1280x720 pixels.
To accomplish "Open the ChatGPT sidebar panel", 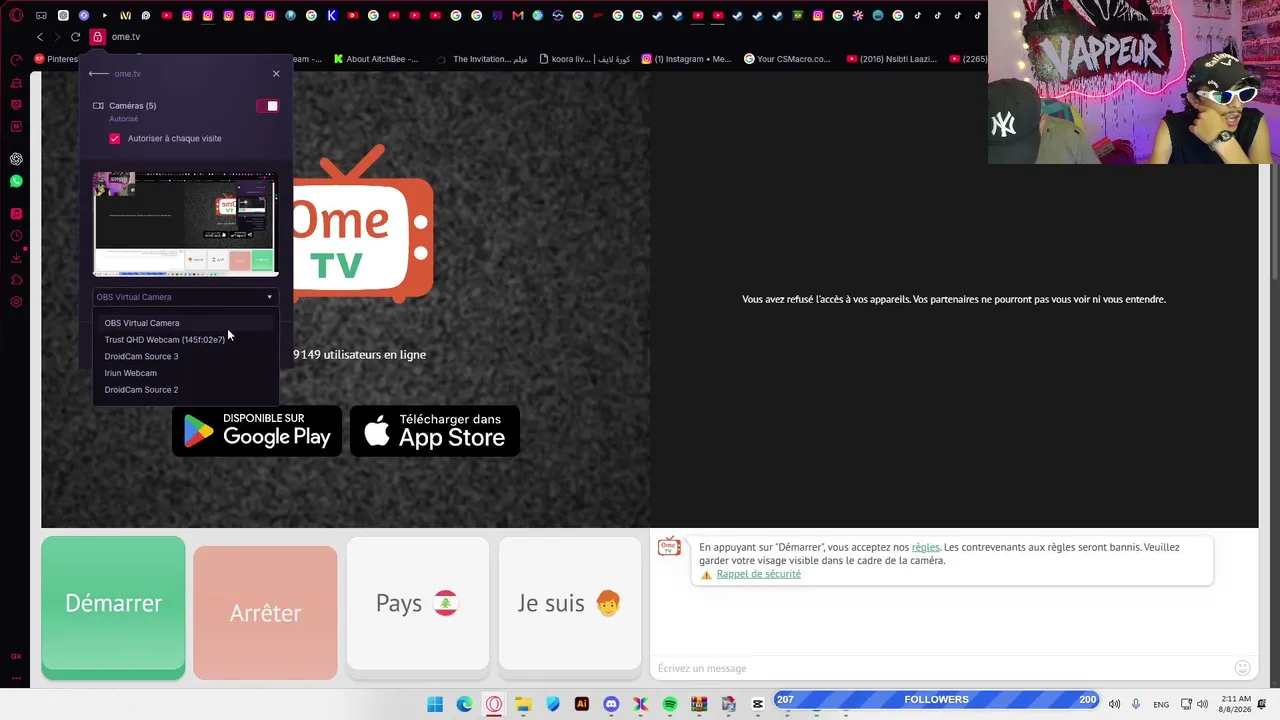I will 16,159.
